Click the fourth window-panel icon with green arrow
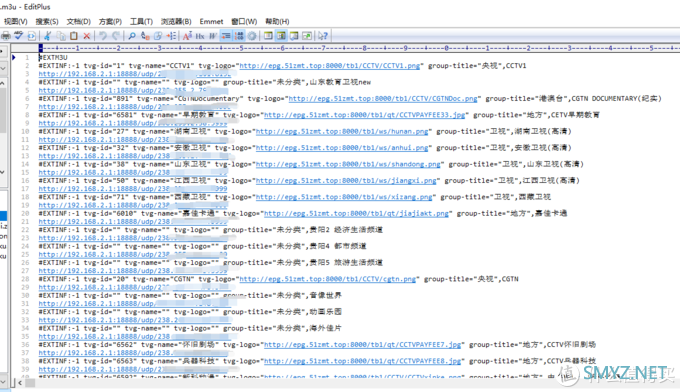The height and width of the screenshot is (392, 680). pyautogui.click(x=307, y=36)
